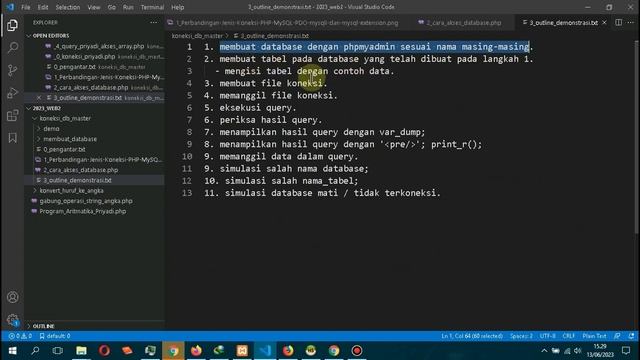Click the feedback icon in status bar

(x=617, y=336)
